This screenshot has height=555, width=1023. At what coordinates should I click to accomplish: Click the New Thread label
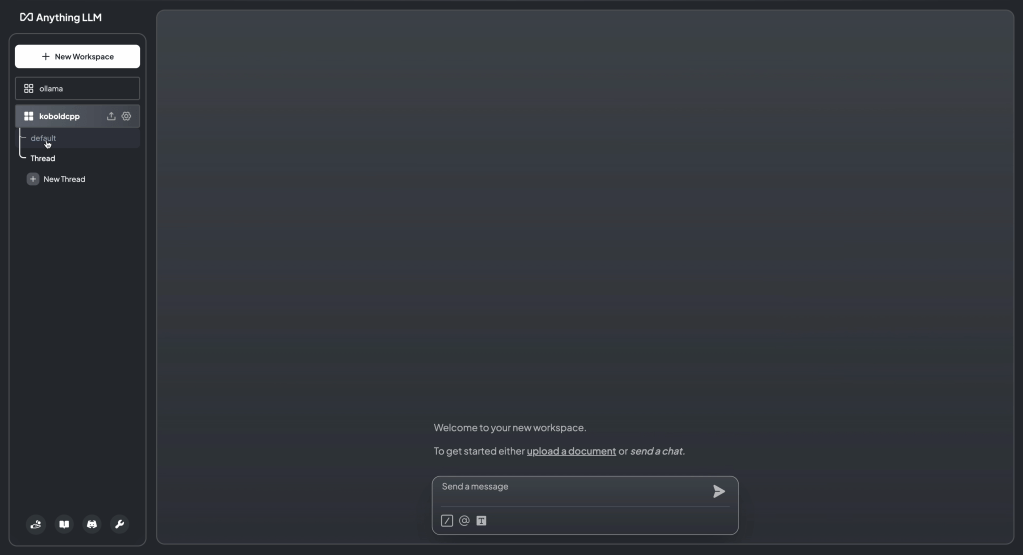point(64,179)
